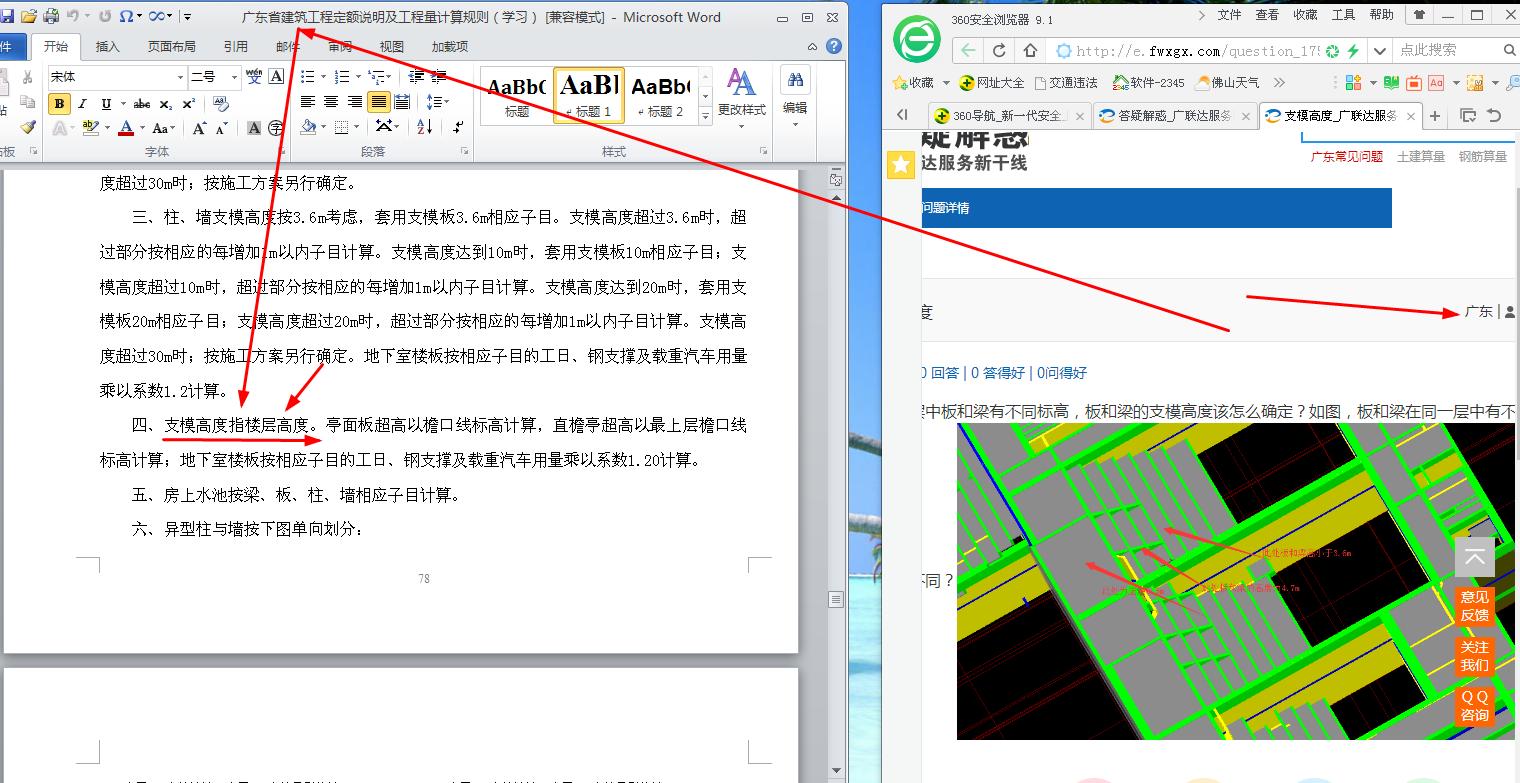Switch to 视图 ribbon tab
The height and width of the screenshot is (783, 1520).
[x=392, y=46]
